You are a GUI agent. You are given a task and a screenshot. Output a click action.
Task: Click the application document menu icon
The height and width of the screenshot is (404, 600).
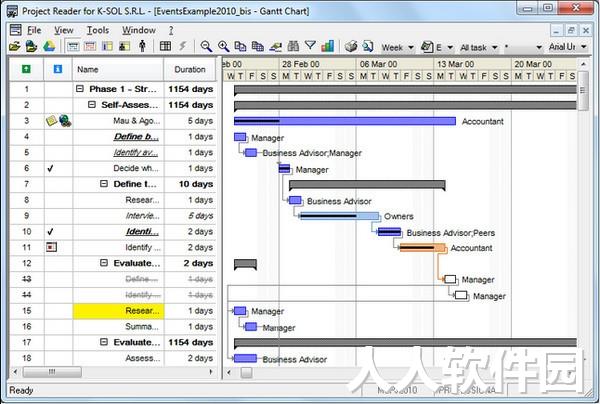[16, 30]
